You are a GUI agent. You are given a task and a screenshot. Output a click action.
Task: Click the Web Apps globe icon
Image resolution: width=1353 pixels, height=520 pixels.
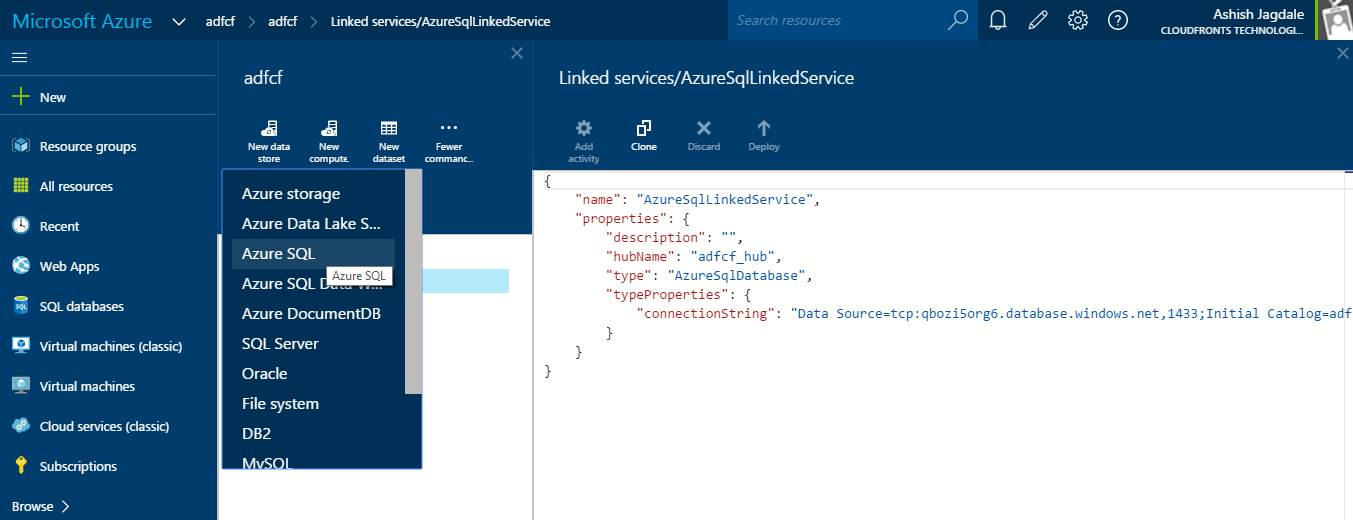(x=20, y=266)
